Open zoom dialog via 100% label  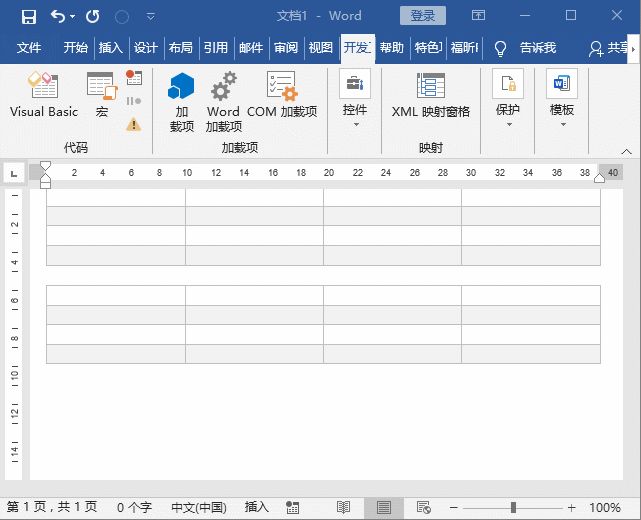click(x=605, y=508)
